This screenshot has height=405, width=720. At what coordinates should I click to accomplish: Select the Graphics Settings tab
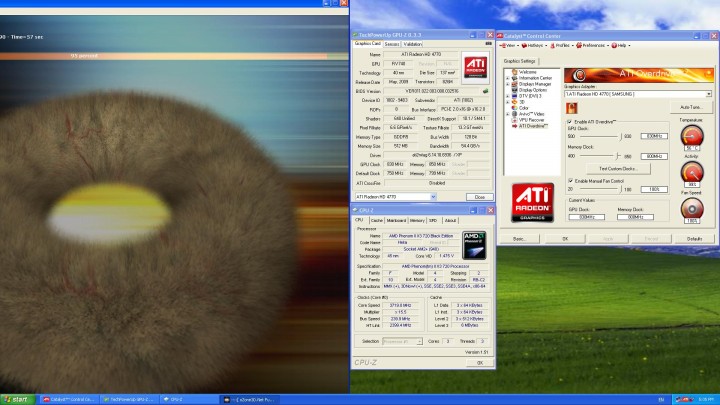point(519,61)
